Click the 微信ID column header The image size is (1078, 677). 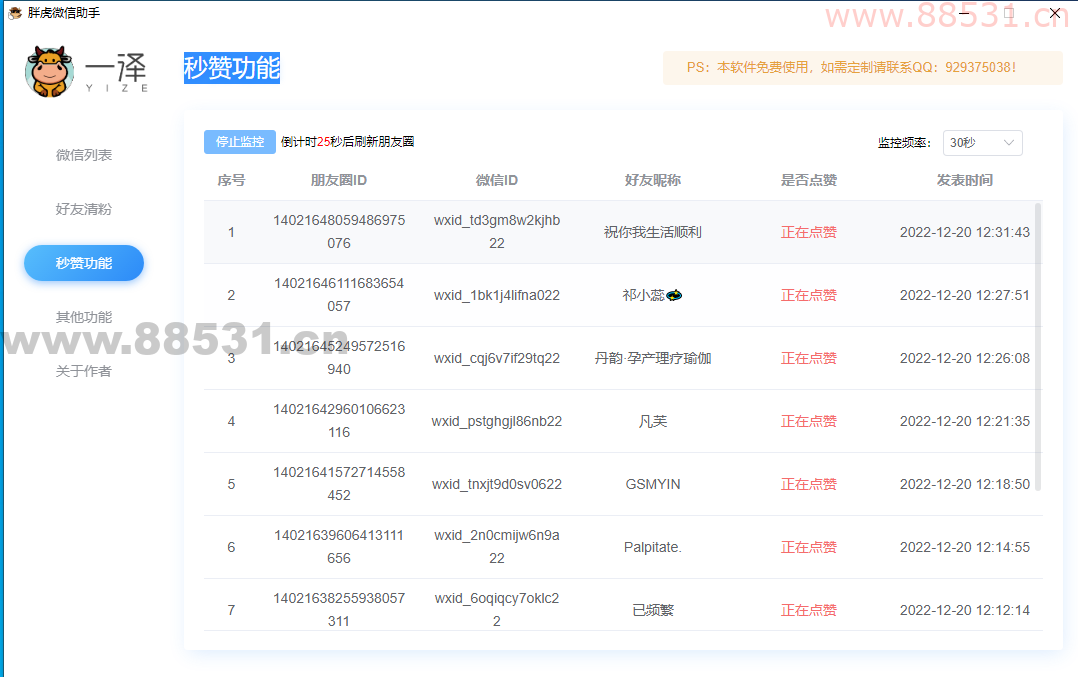[x=497, y=180]
